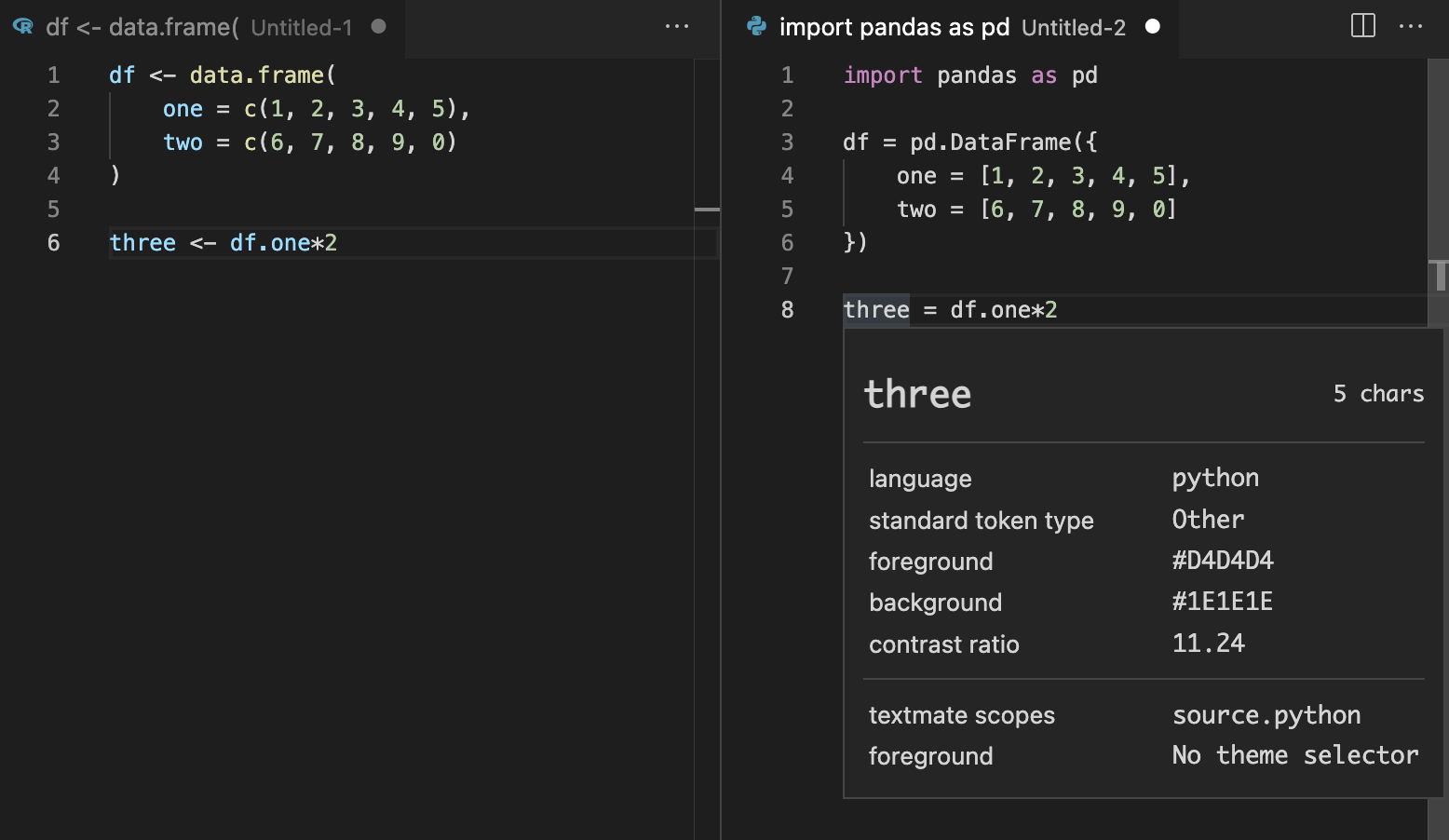Click 'c(1, 2, 3, 4, 5),' in R editor
The height and width of the screenshot is (840, 1449).
[358, 109]
